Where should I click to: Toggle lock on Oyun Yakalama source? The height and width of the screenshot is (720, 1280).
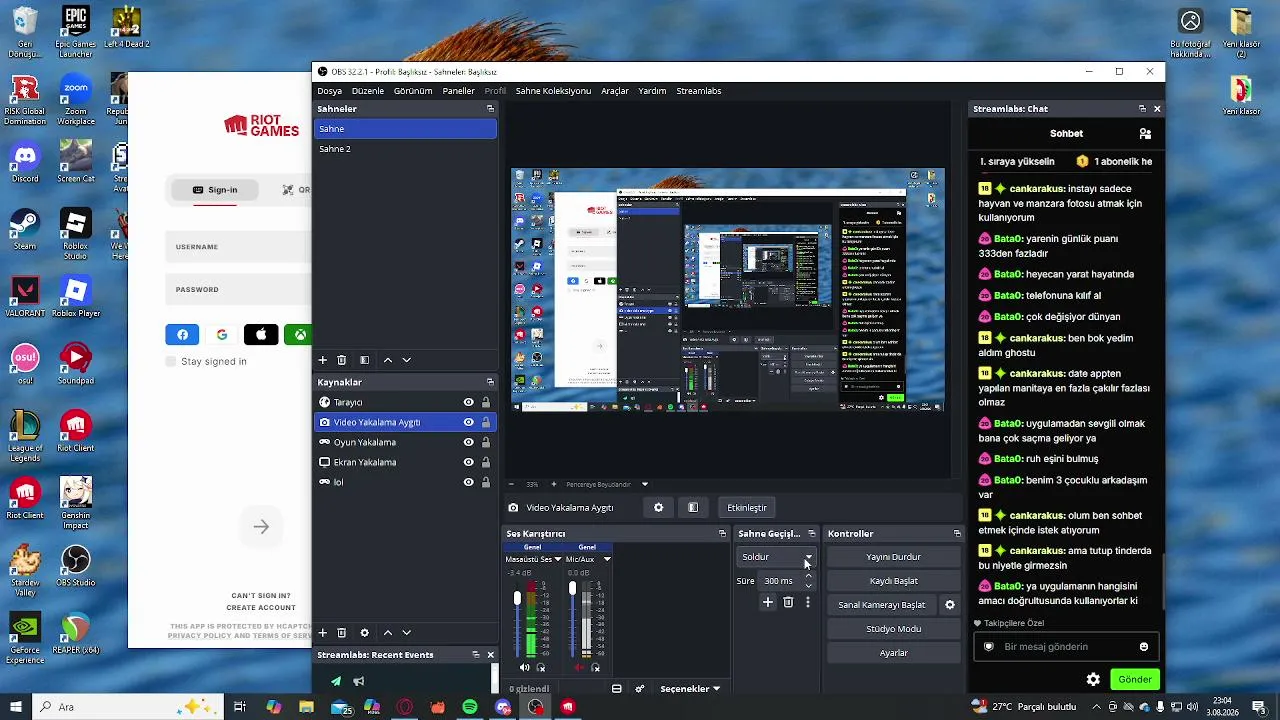click(486, 442)
